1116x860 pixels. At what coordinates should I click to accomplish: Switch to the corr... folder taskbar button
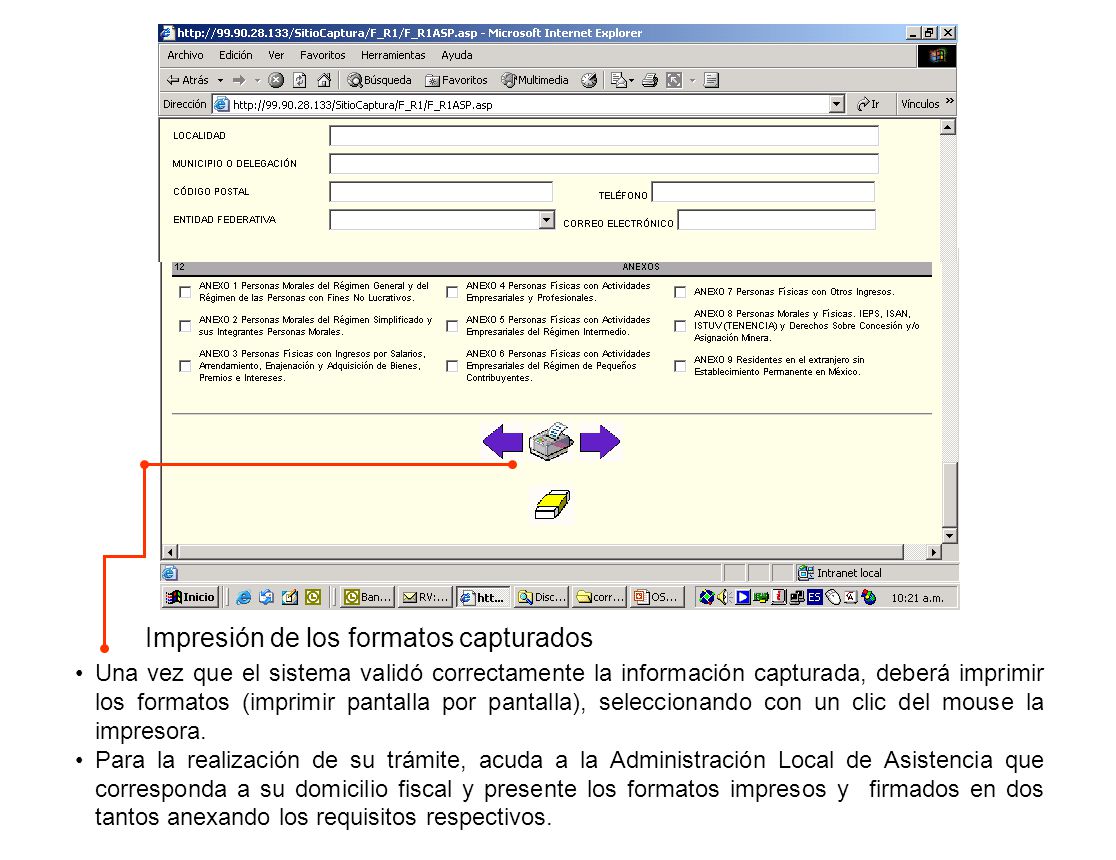coord(599,597)
